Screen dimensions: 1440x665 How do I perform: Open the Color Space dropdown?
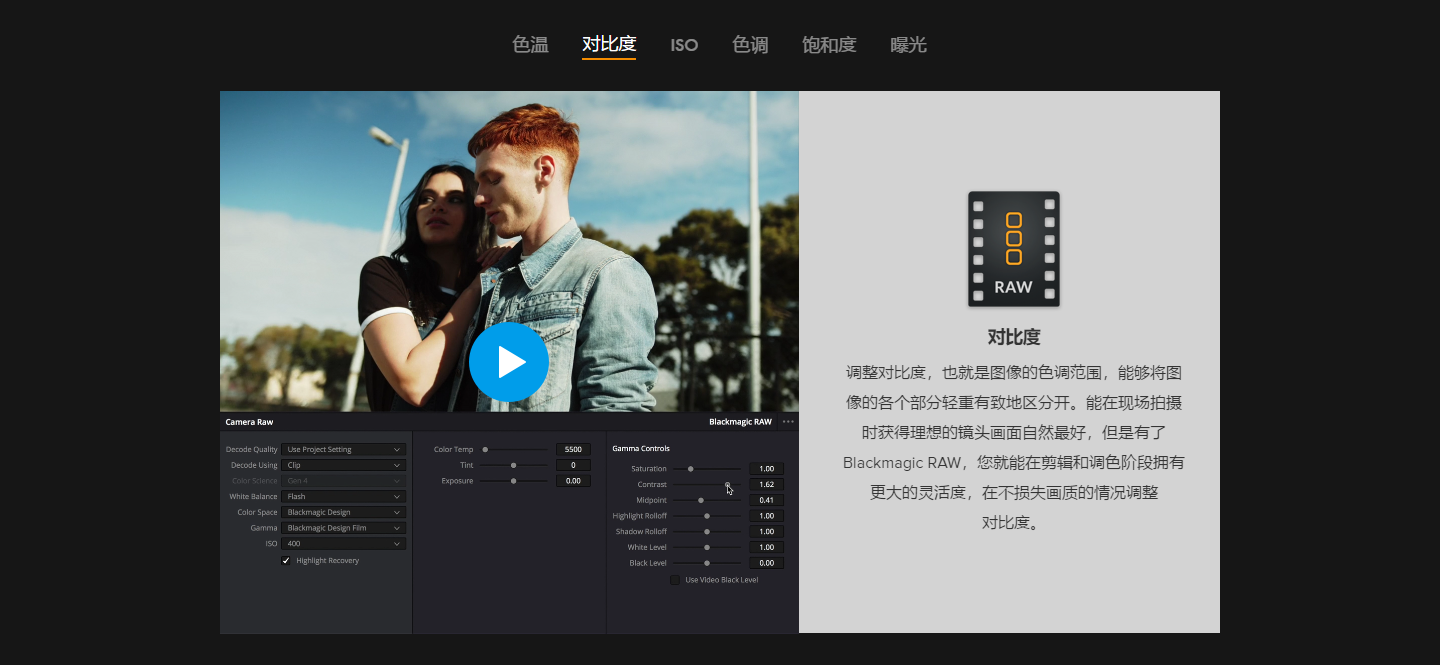343,513
